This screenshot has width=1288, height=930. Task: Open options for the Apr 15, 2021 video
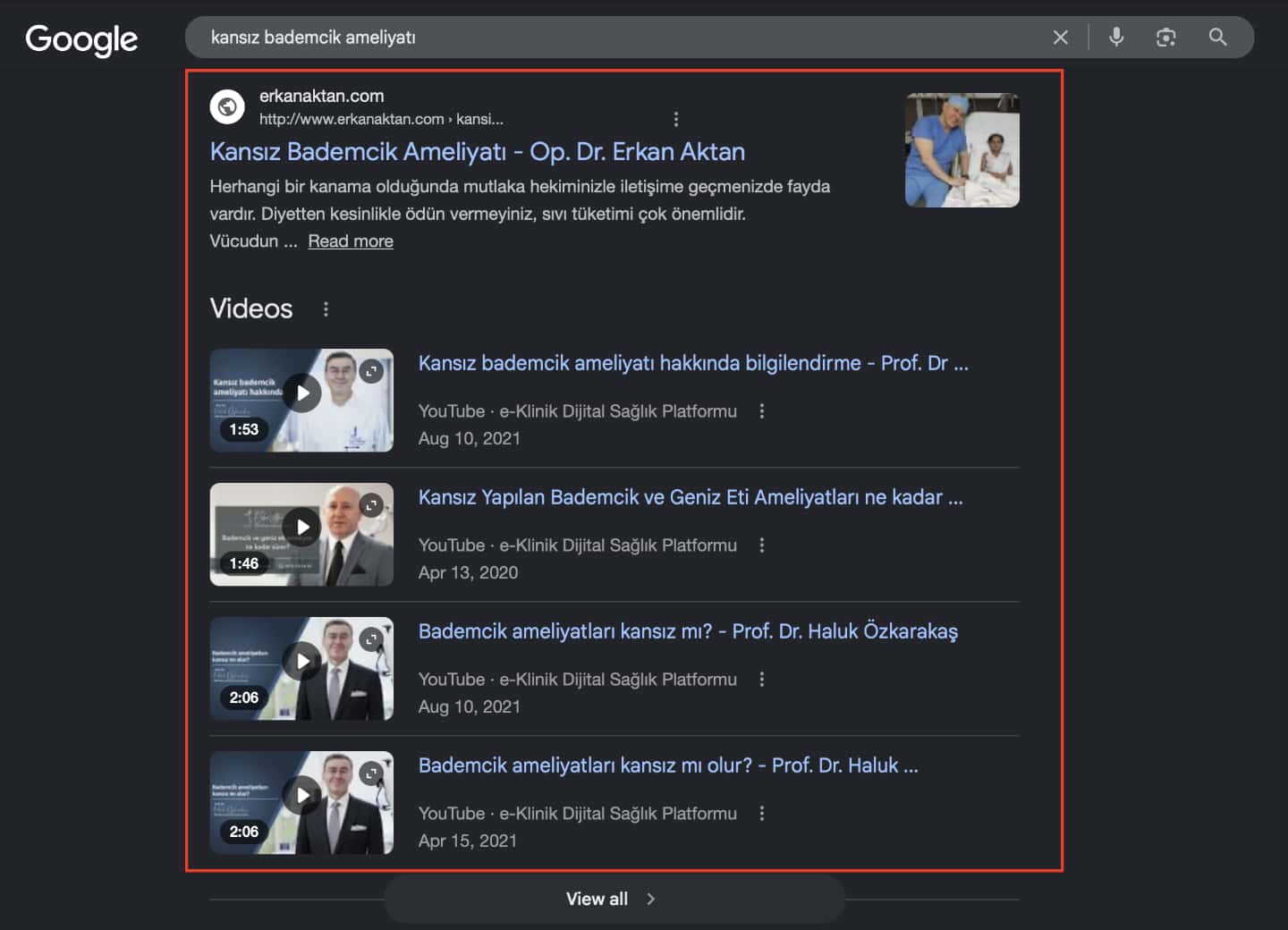point(762,813)
